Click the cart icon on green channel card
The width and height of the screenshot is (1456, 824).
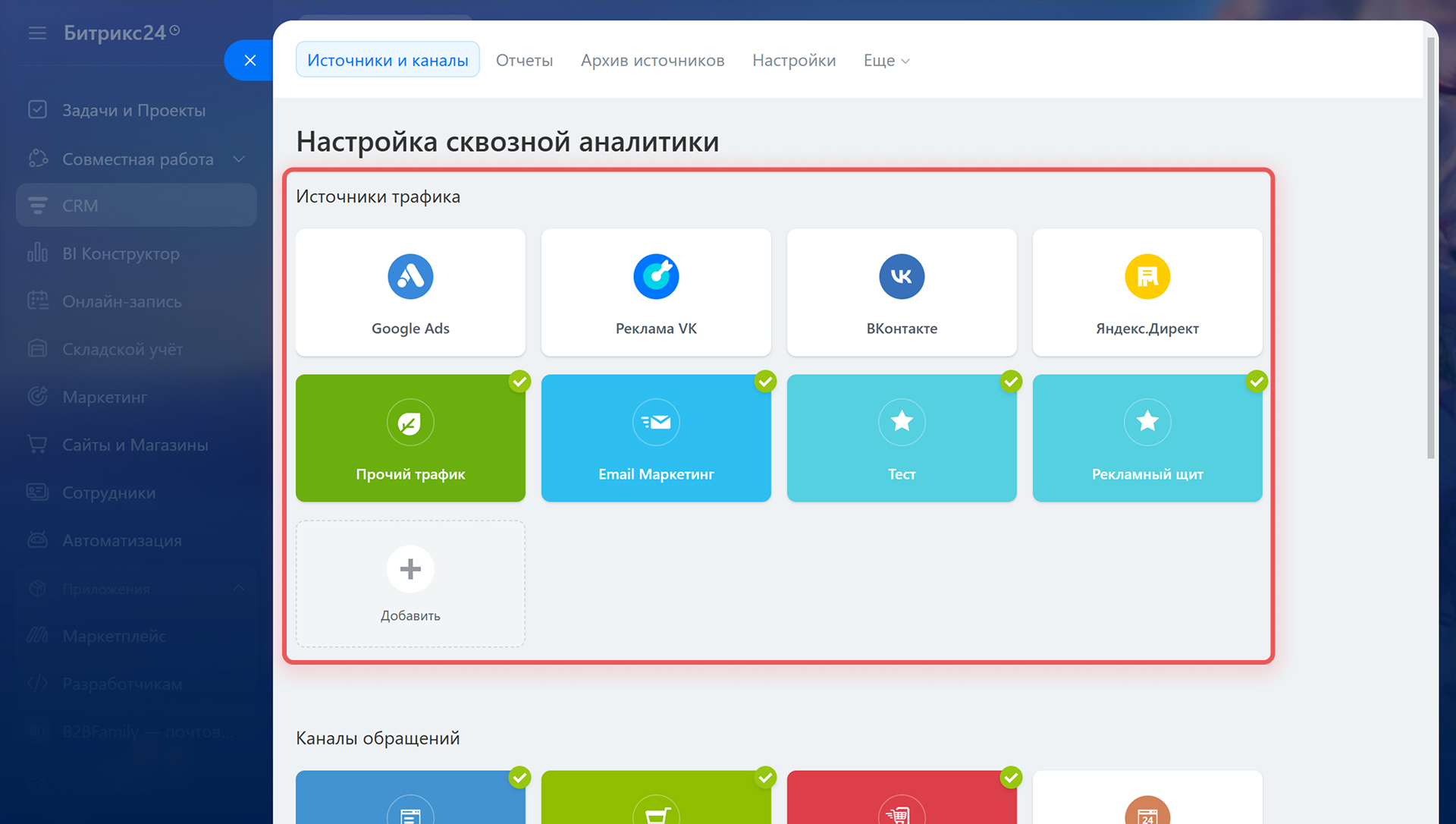[x=656, y=813]
